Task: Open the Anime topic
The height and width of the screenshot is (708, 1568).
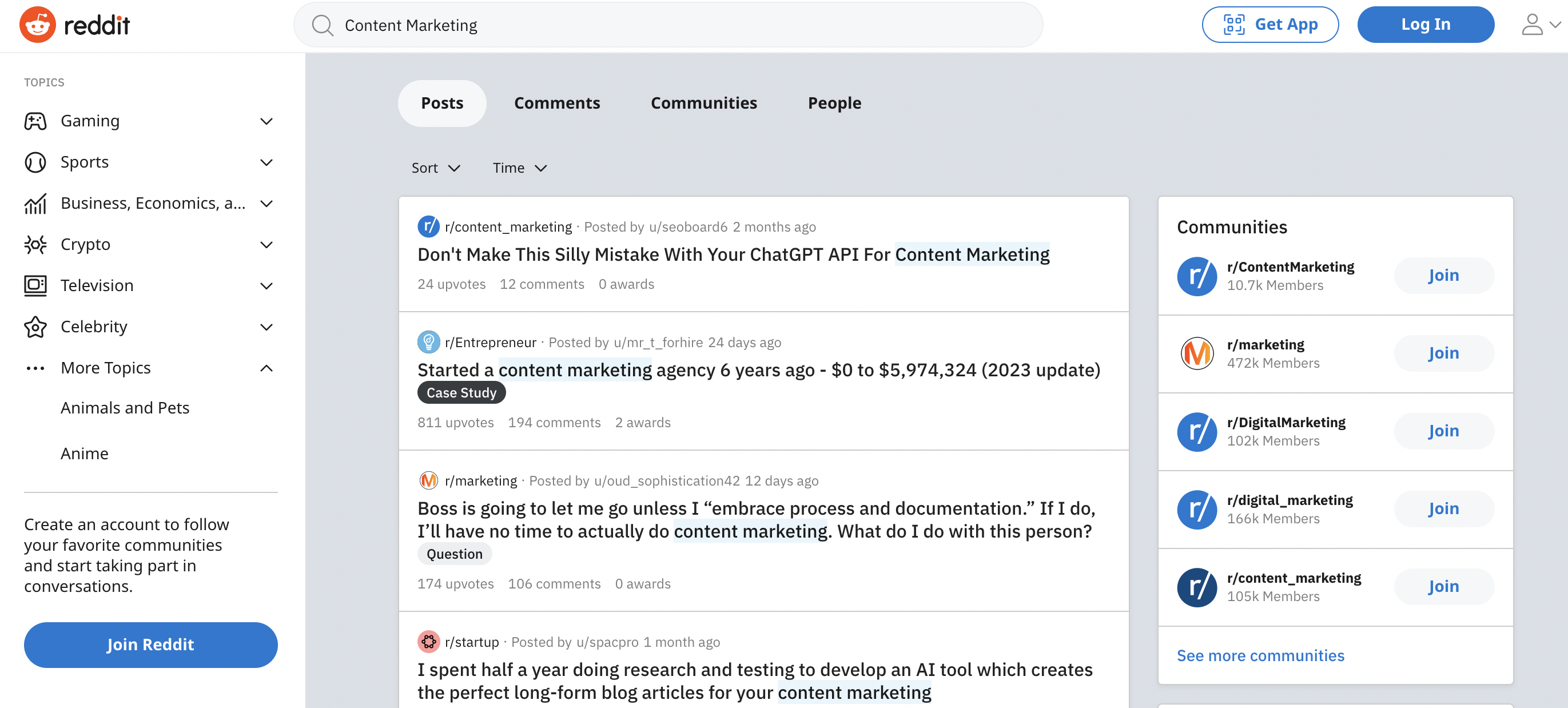Action: (85, 453)
